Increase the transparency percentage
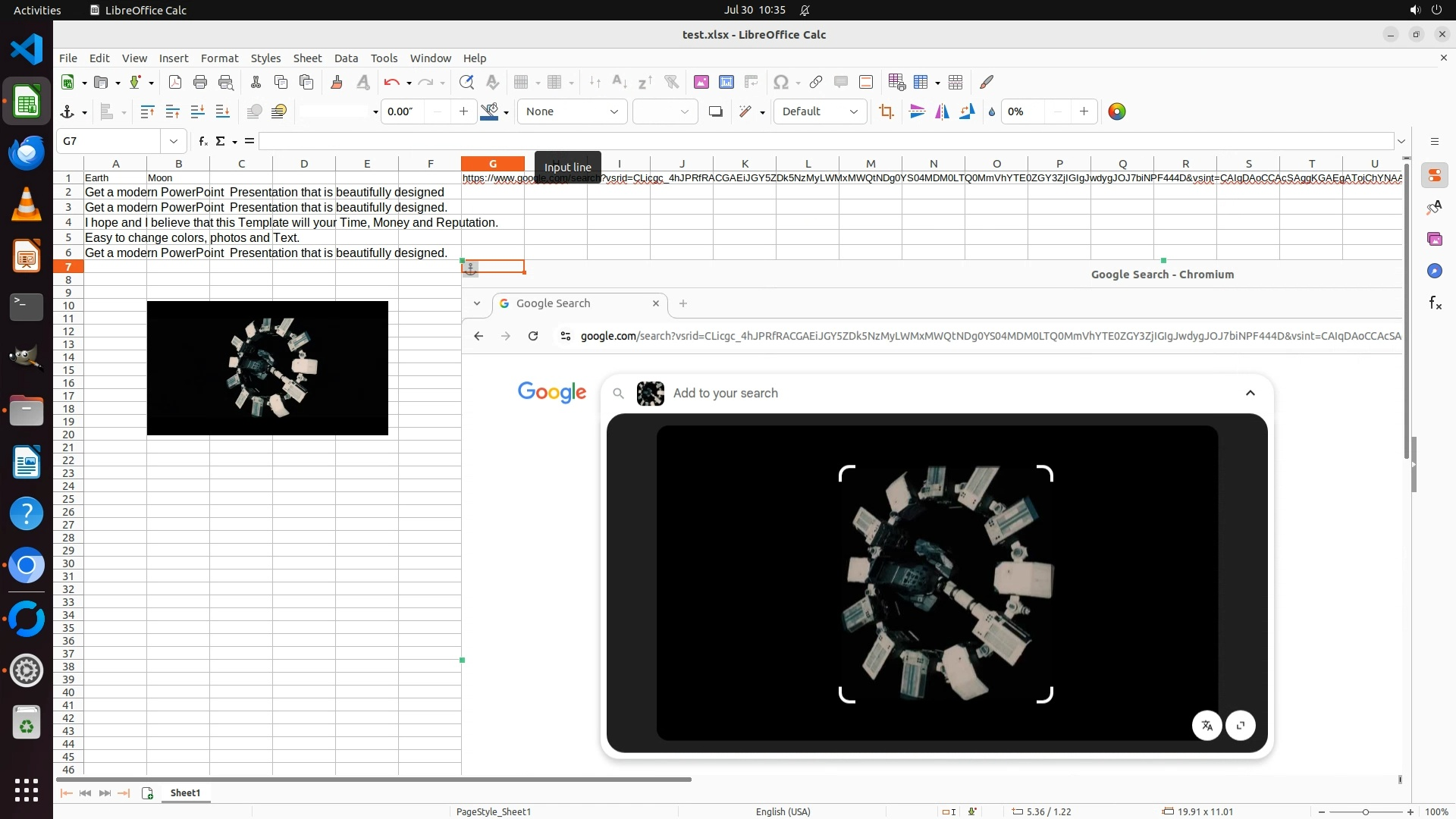Image resolution: width=1456 pixels, height=819 pixels. (x=1084, y=112)
